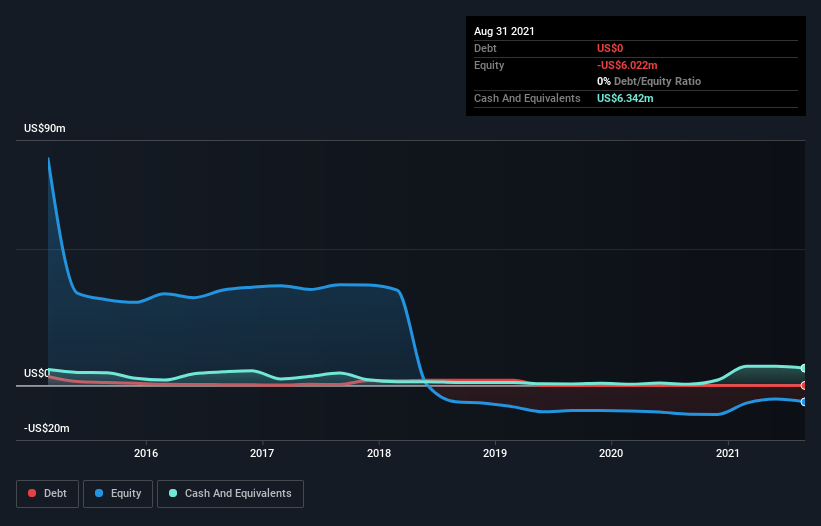Viewport: 821px width, 526px height.
Task: Click the Debt label in tooltip
Action: pyautogui.click(x=485, y=48)
